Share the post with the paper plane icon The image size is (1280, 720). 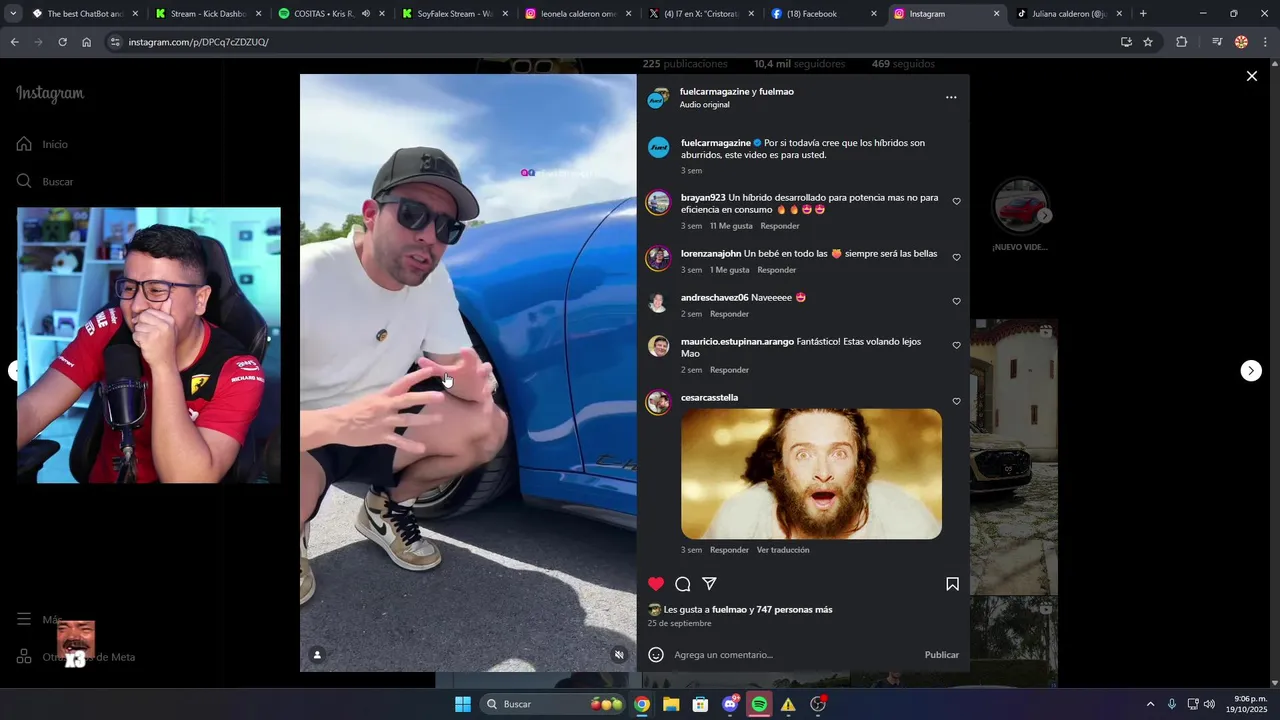(x=709, y=584)
